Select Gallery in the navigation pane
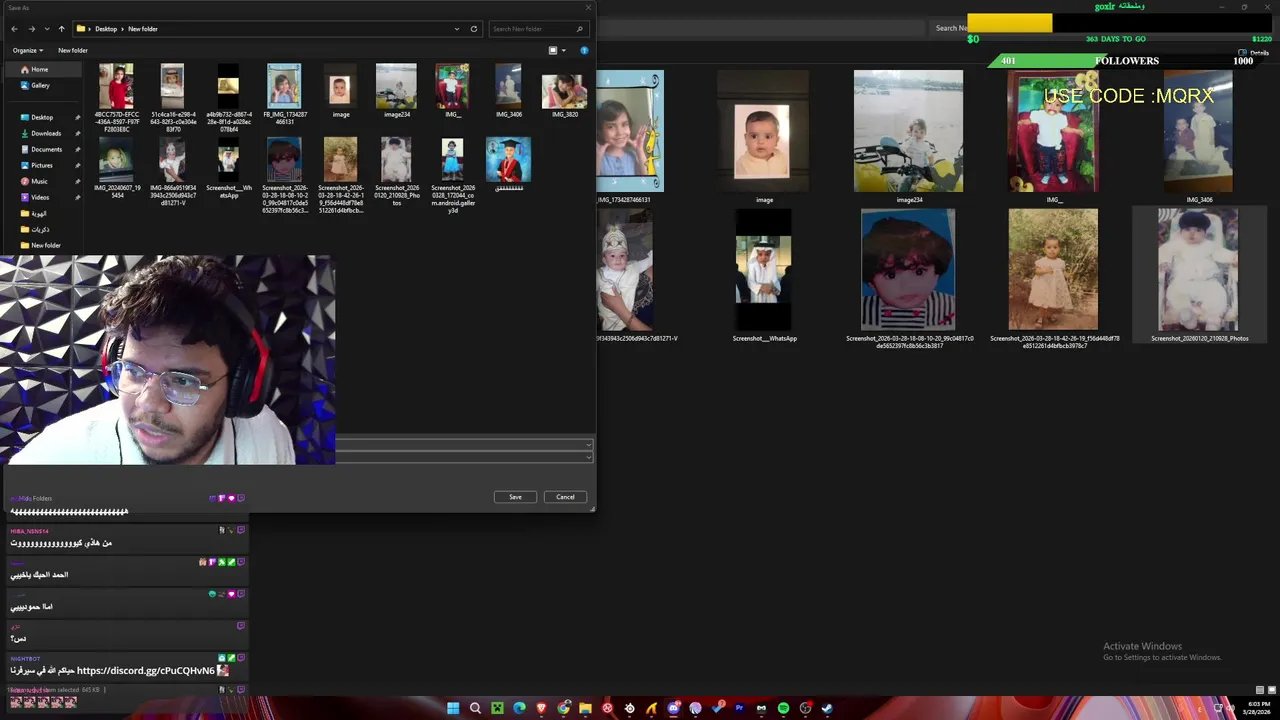 (40, 85)
